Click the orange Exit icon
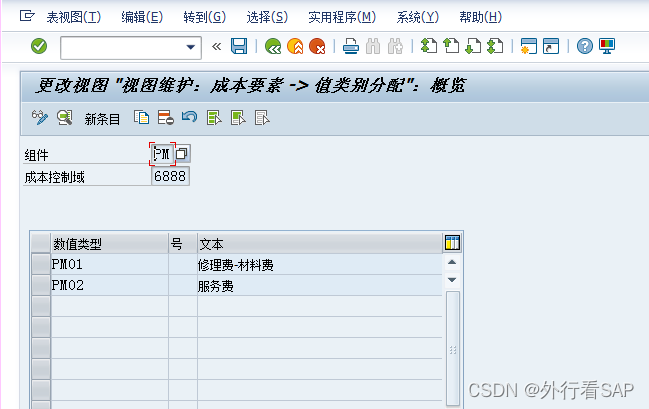 295,46
